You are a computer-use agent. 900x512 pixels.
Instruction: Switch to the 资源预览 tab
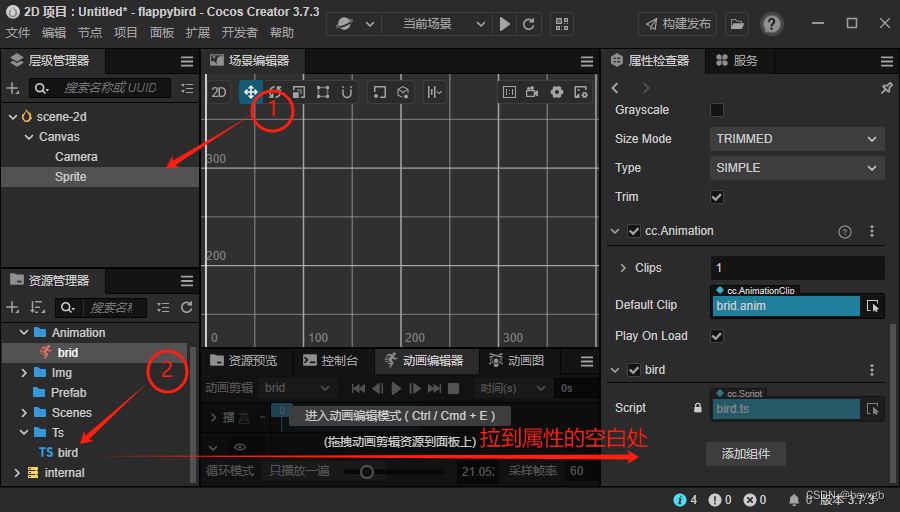click(x=243, y=360)
